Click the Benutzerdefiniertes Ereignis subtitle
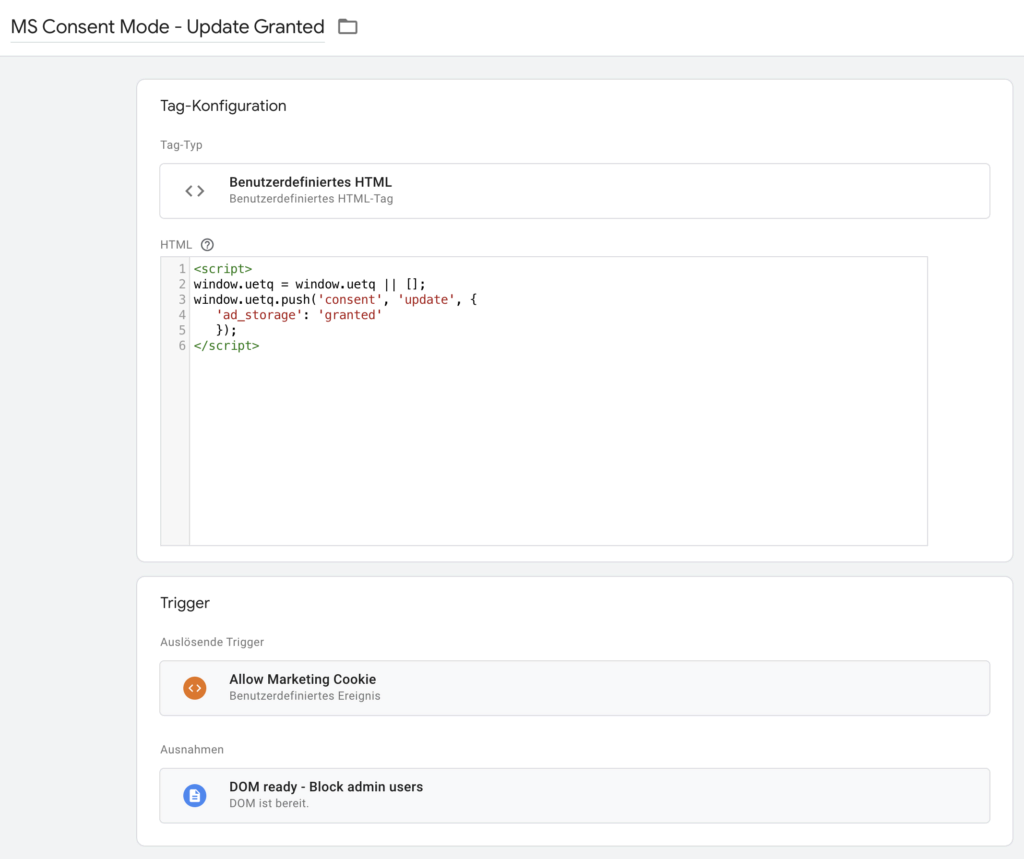This screenshot has height=859, width=1024. point(305,696)
